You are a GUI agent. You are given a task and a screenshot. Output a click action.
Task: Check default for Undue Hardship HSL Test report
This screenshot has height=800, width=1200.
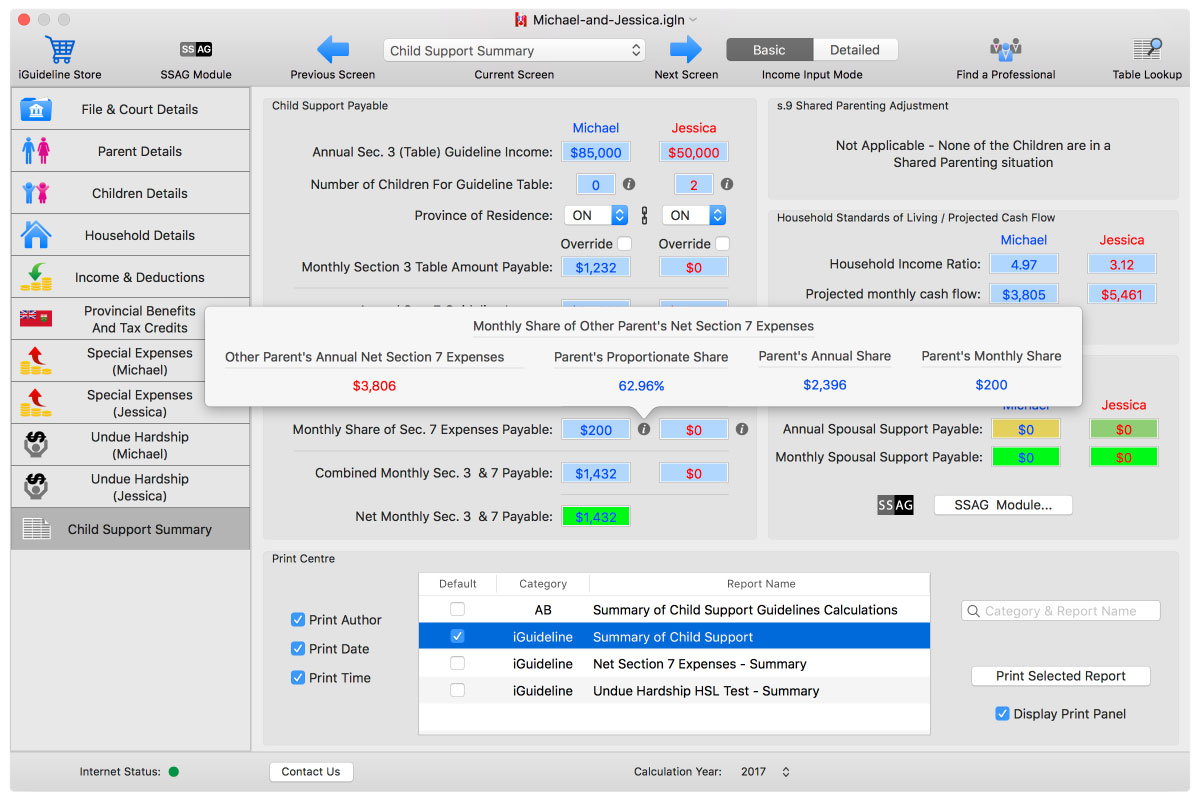pyautogui.click(x=457, y=690)
